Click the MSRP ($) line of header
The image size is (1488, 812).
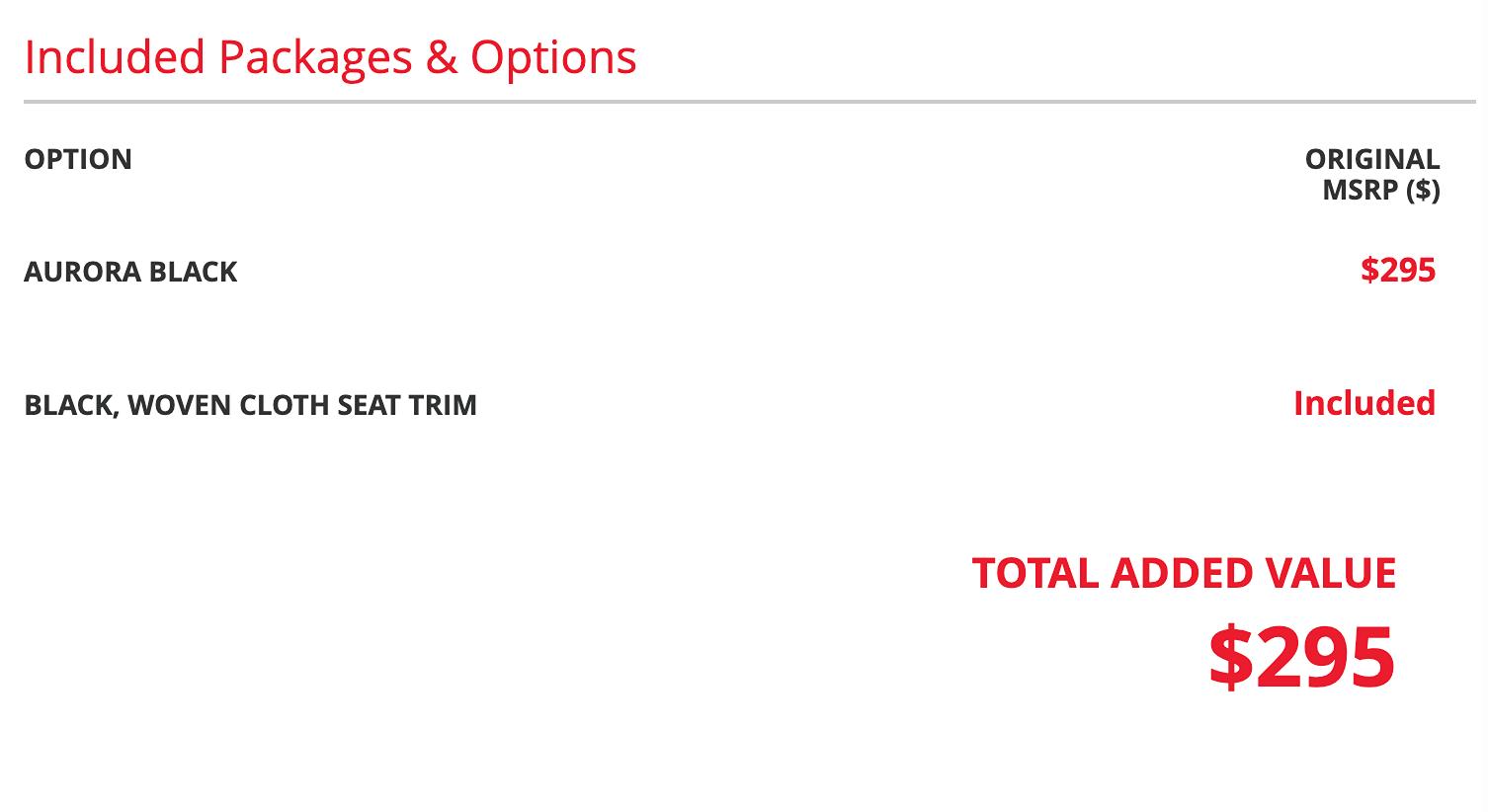click(x=1381, y=190)
